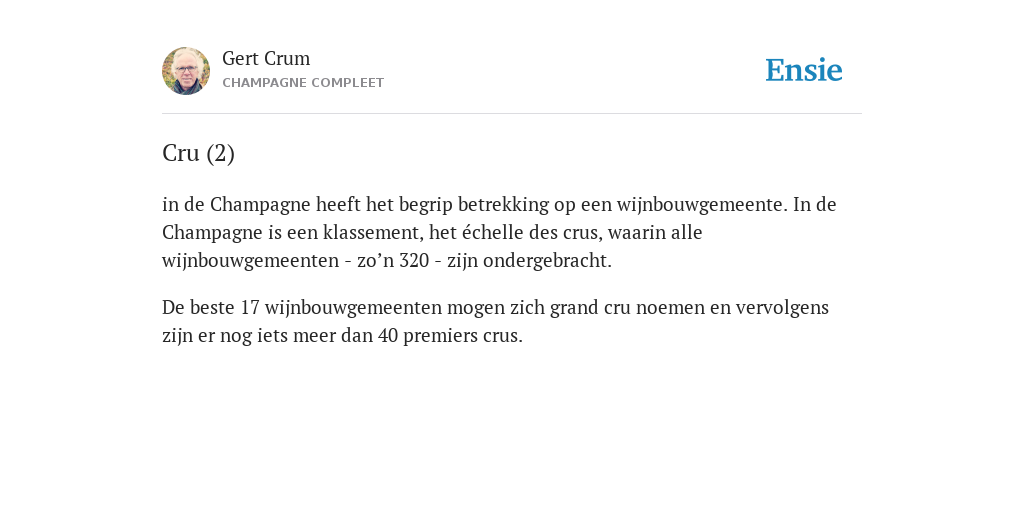Click the horizontal divider line below header
This screenshot has width=1024, height=512.
point(512,114)
